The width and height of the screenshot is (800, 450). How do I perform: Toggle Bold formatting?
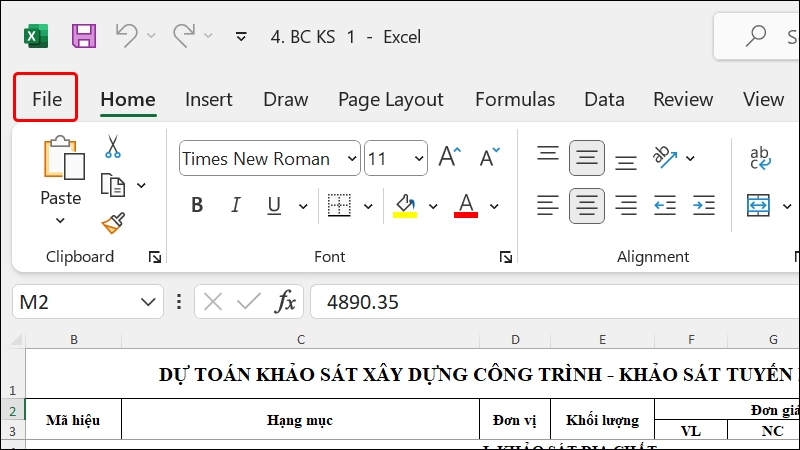click(197, 205)
